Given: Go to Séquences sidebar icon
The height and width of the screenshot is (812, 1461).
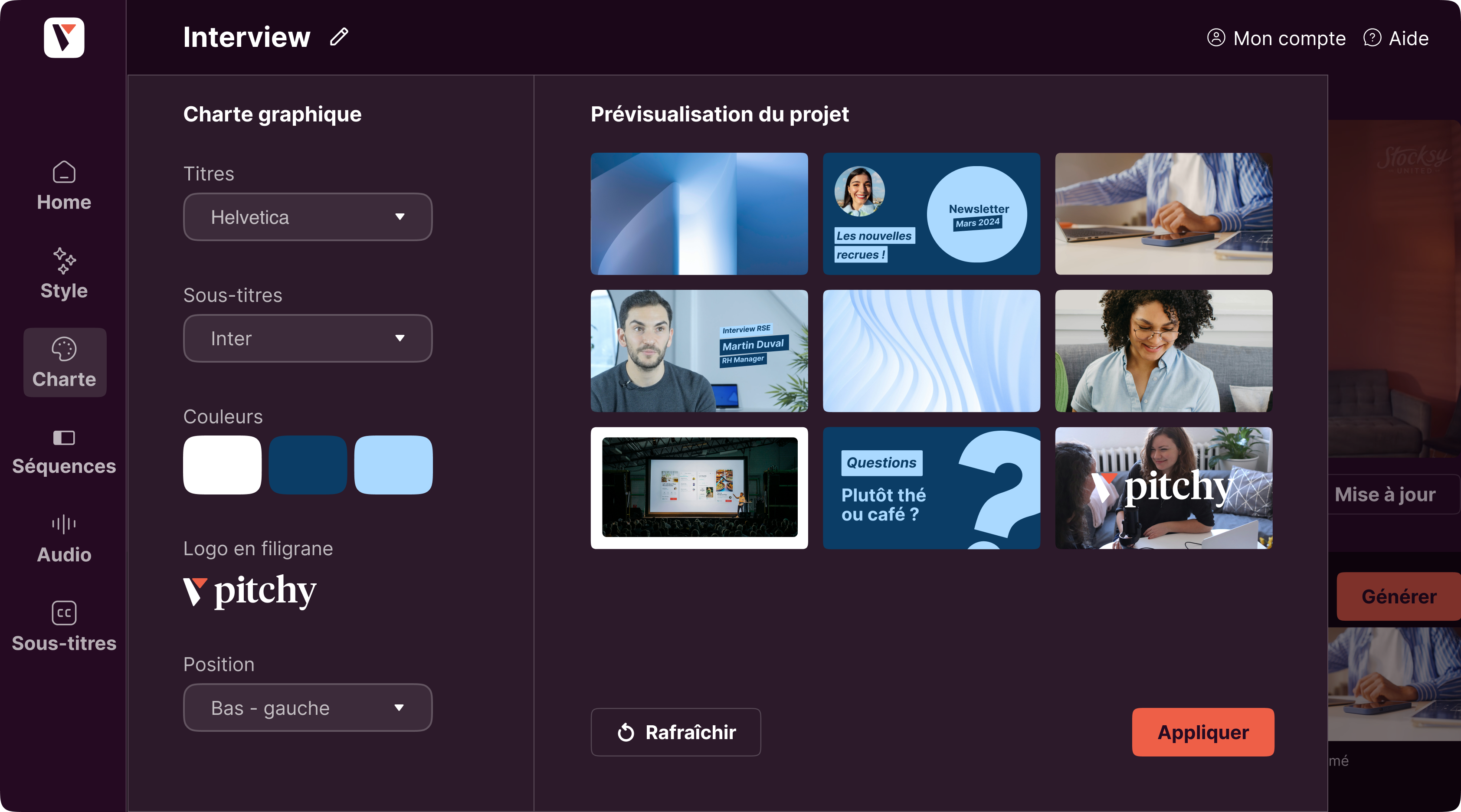Looking at the screenshot, I should (x=64, y=438).
